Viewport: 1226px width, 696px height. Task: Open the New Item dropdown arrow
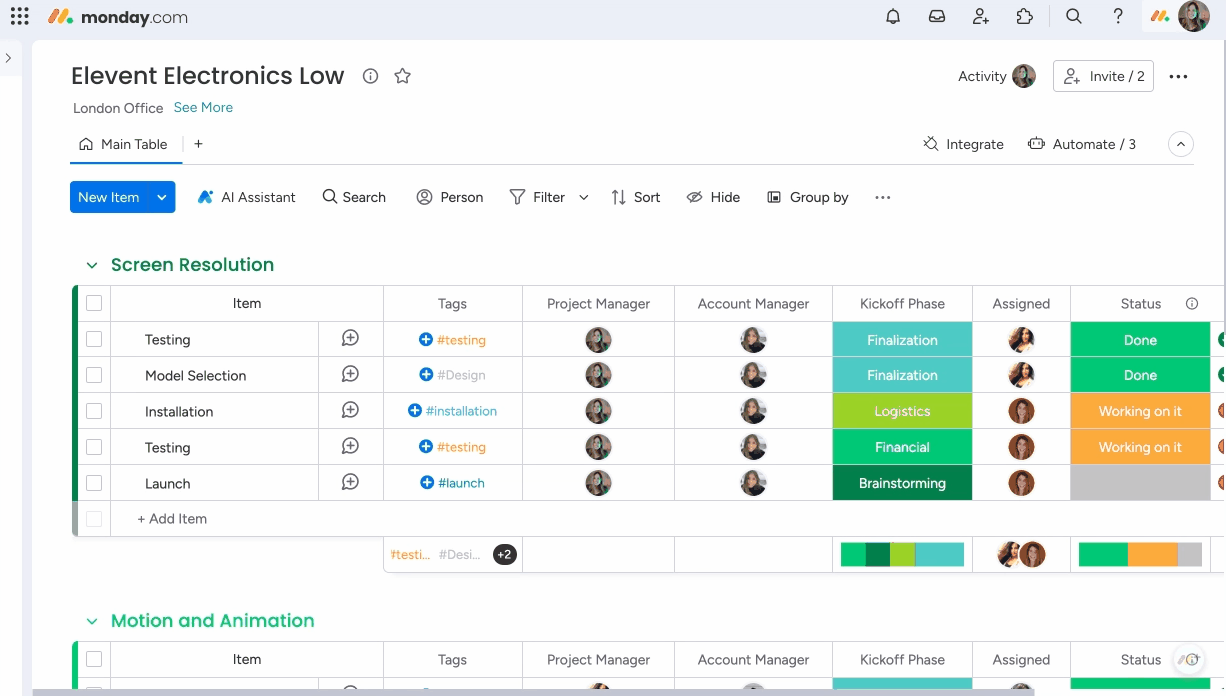(161, 197)
